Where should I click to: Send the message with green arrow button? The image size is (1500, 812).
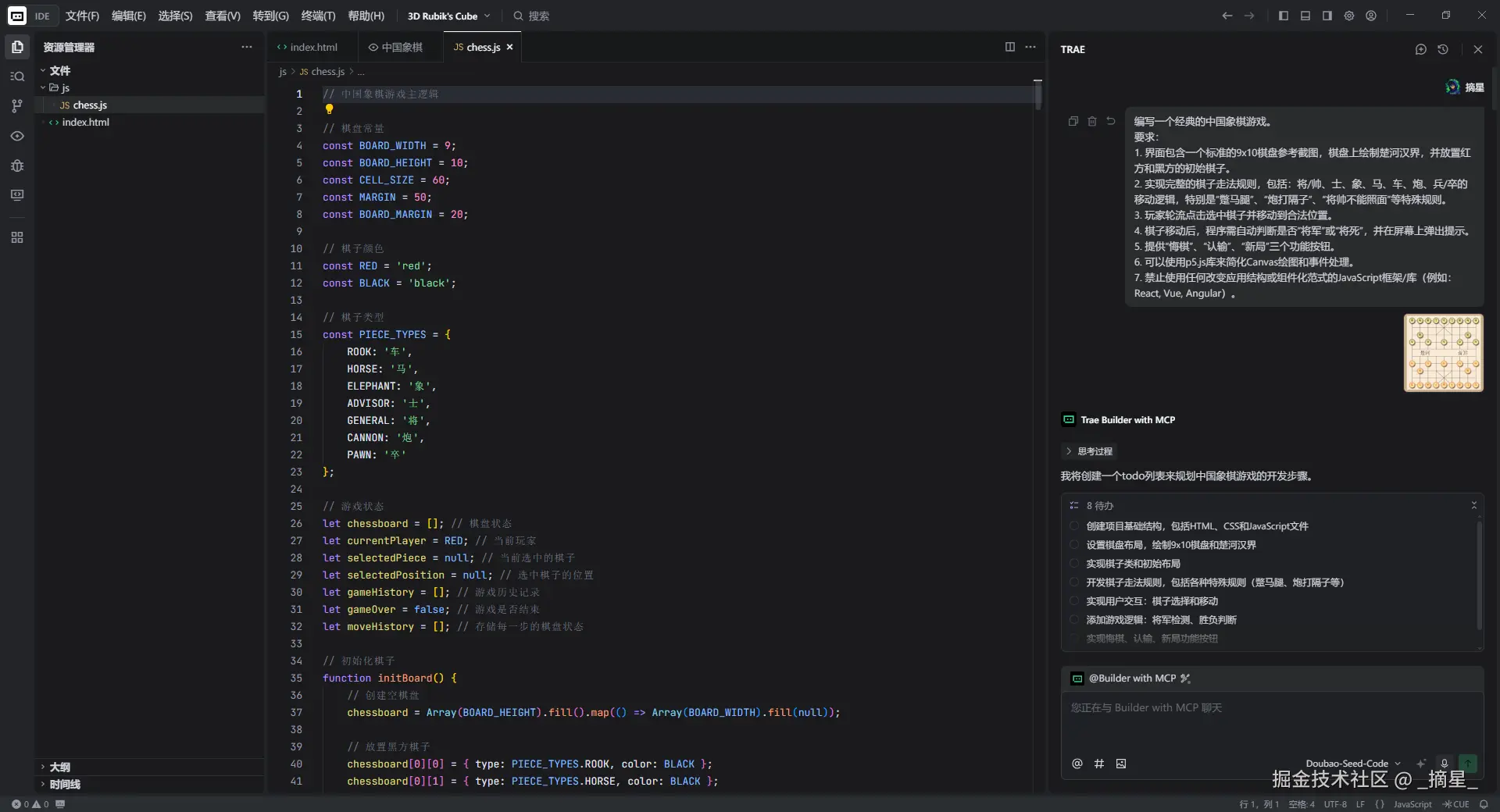(x=1468, y=764)
